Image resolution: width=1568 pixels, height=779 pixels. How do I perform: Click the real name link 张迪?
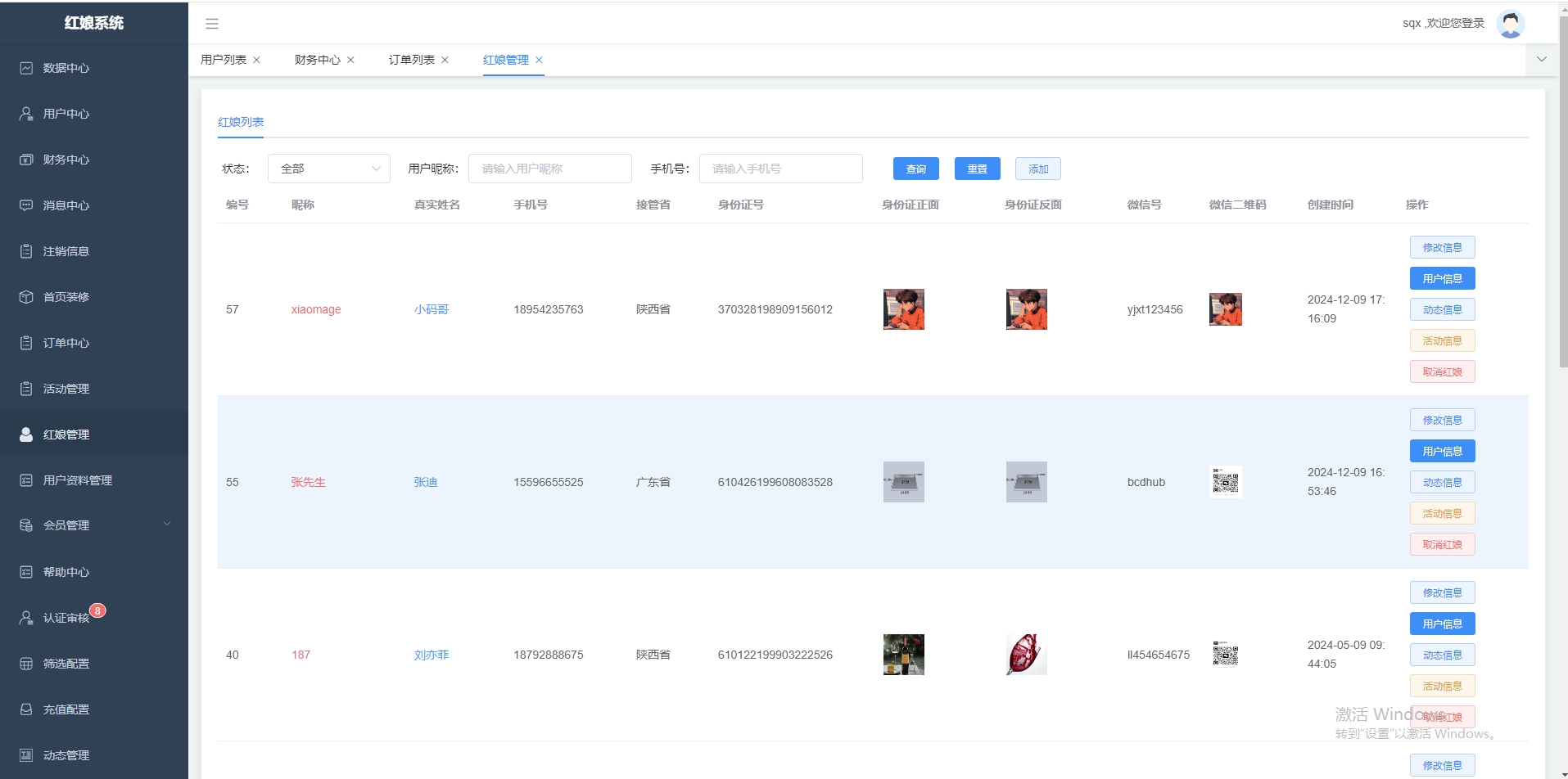tap(426, 482)
